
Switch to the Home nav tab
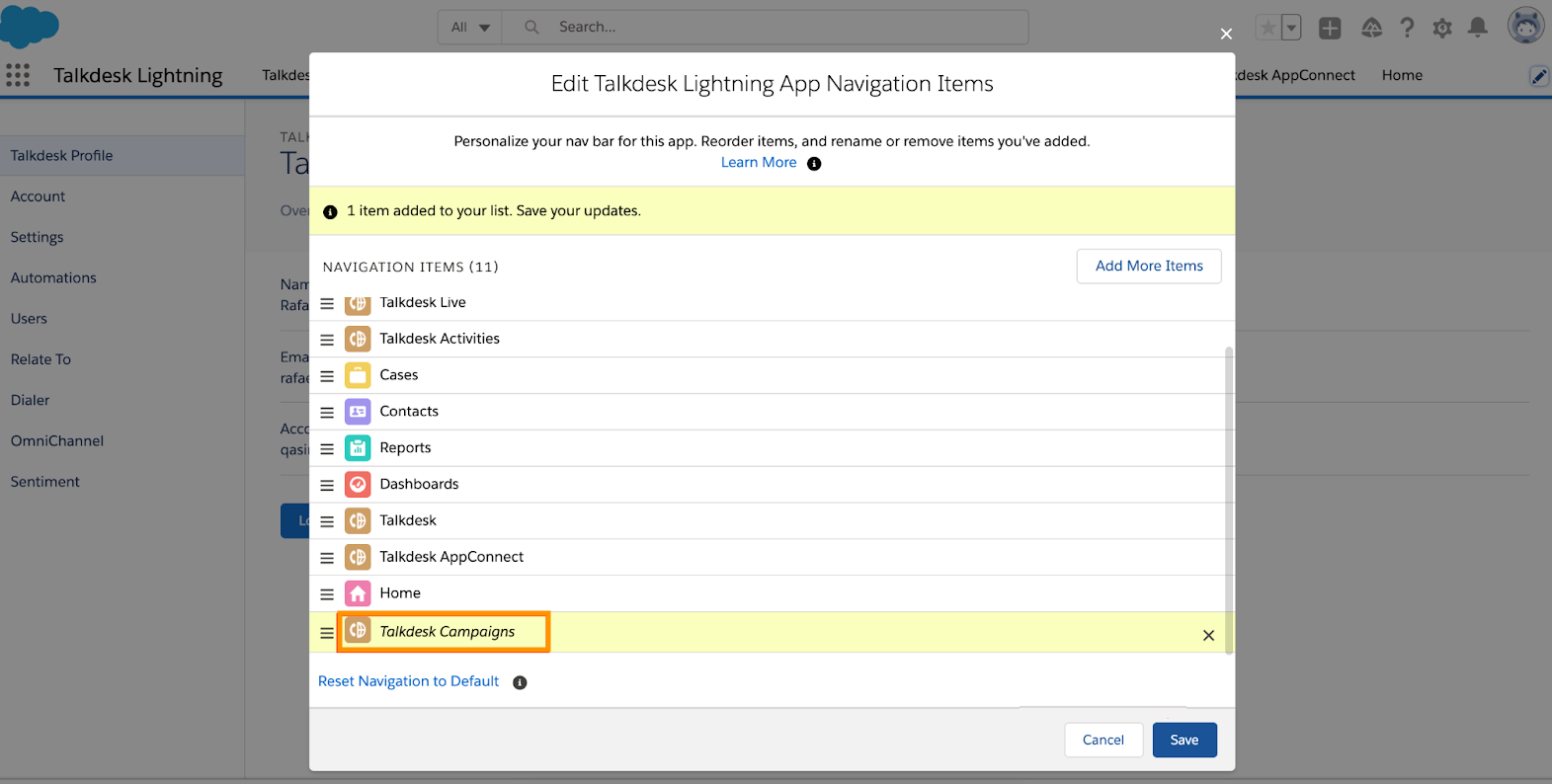click(x=1402, y=75)
